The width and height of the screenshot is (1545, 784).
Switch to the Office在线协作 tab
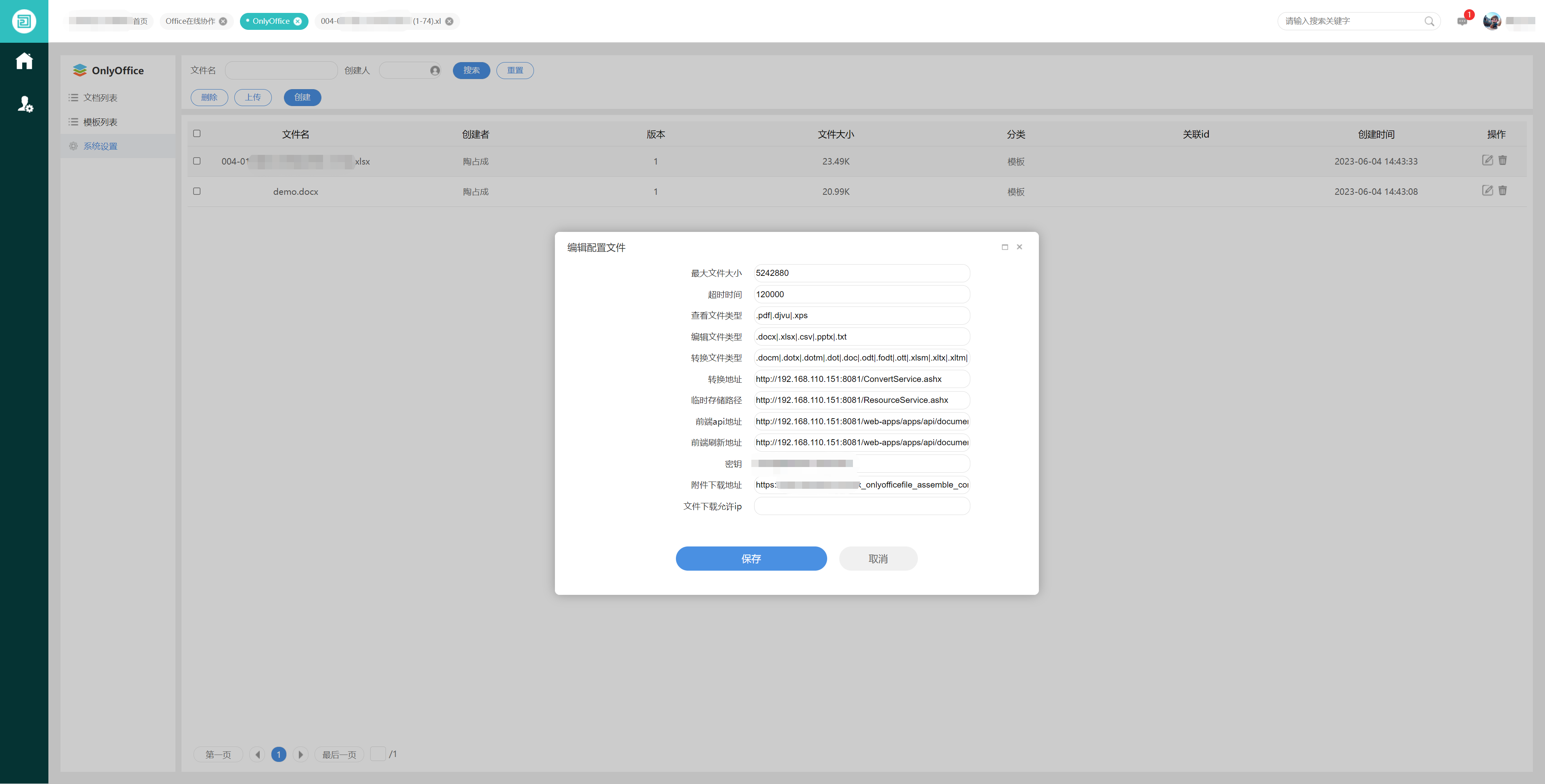pyautogui.click(x=190, y=22)
